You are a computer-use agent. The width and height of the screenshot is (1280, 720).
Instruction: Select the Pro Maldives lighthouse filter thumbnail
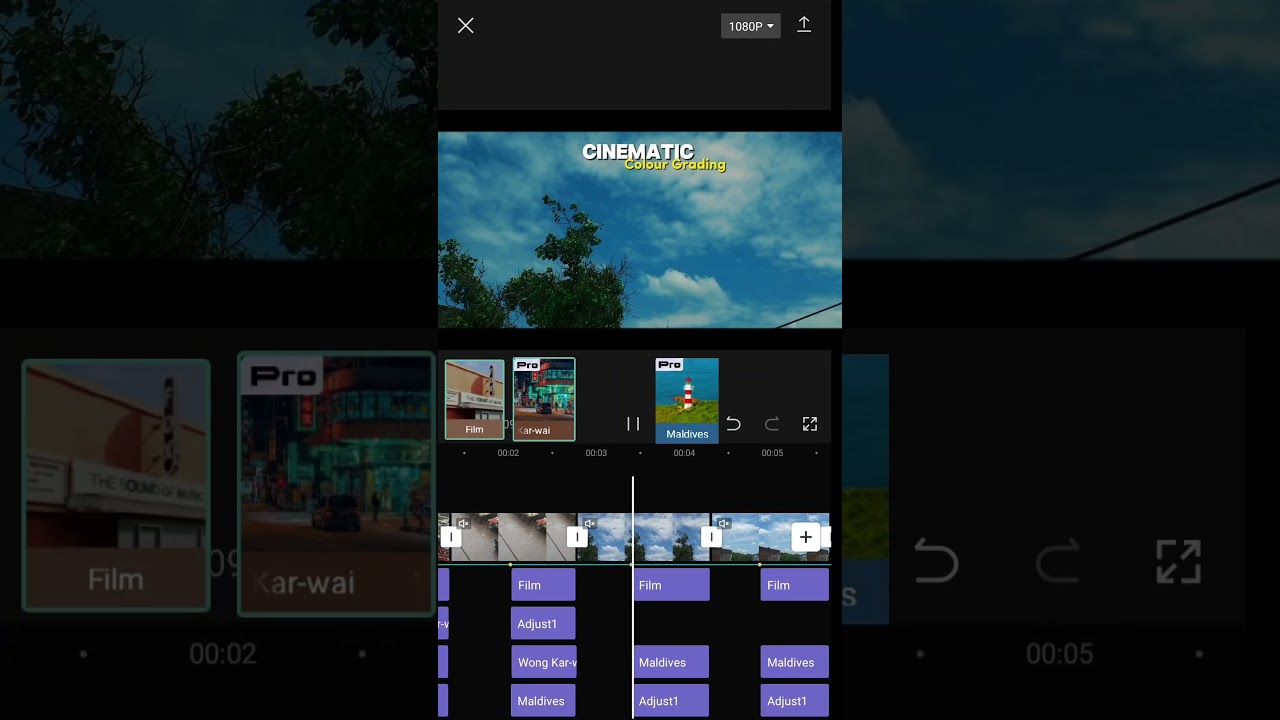(687, 400)
